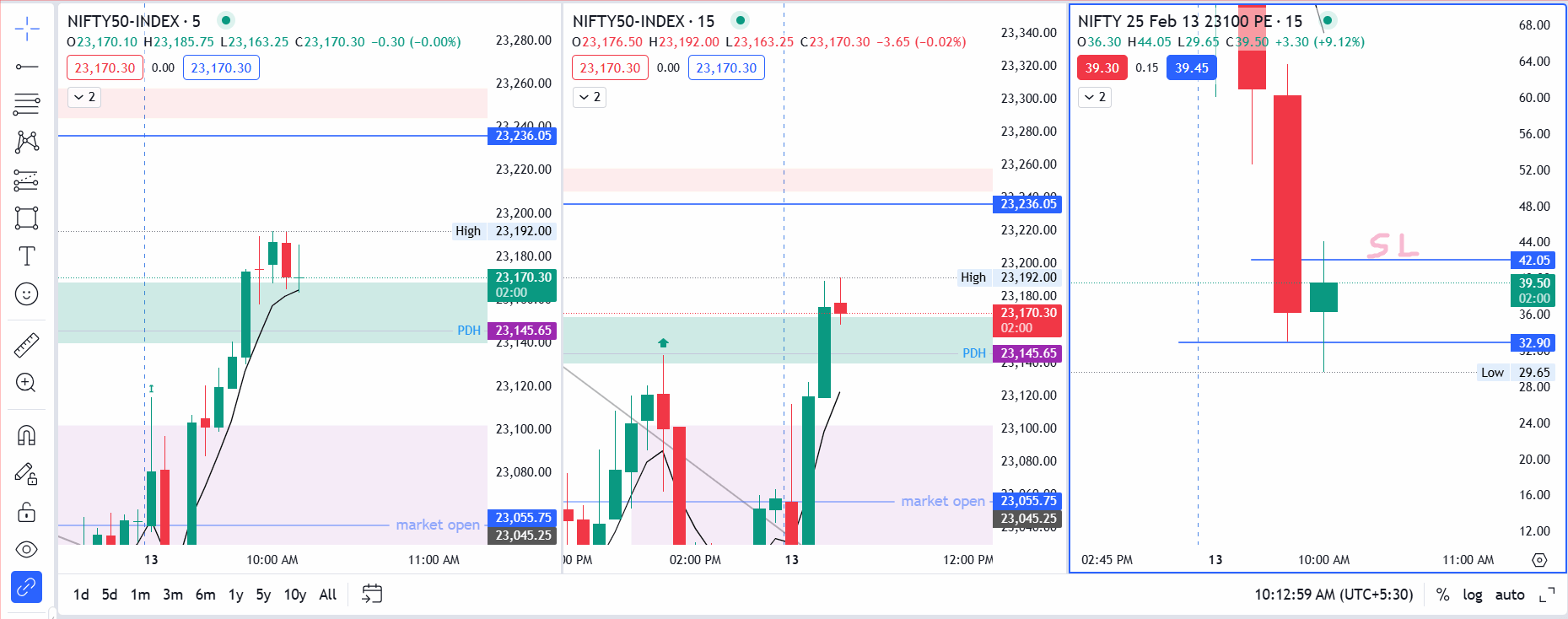Toggle magnet mode snapping
Screen dimensions: 1568x619
26,435
